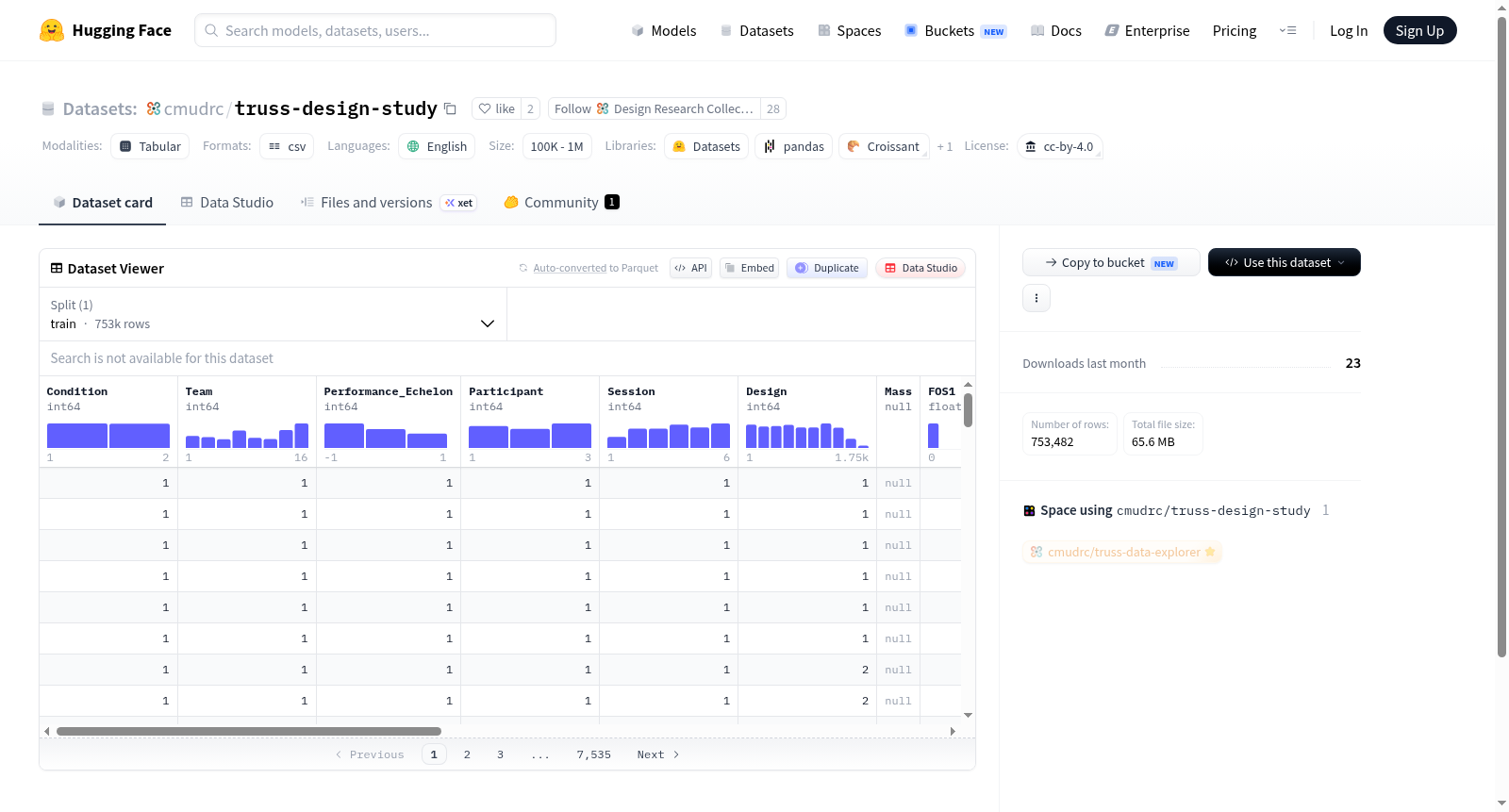Switch to the Data Studio tab
Screen dimensions: 1509x812
coord(227,203)
